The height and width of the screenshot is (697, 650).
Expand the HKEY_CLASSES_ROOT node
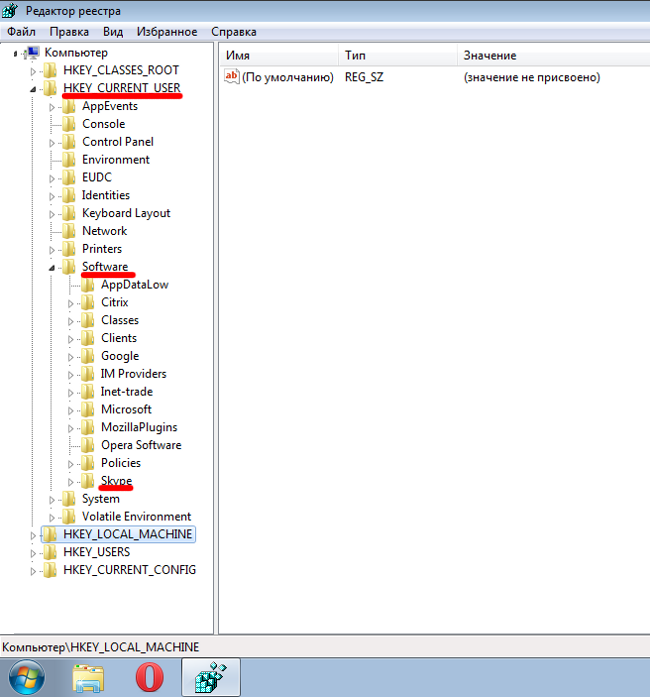pos(33,71)
